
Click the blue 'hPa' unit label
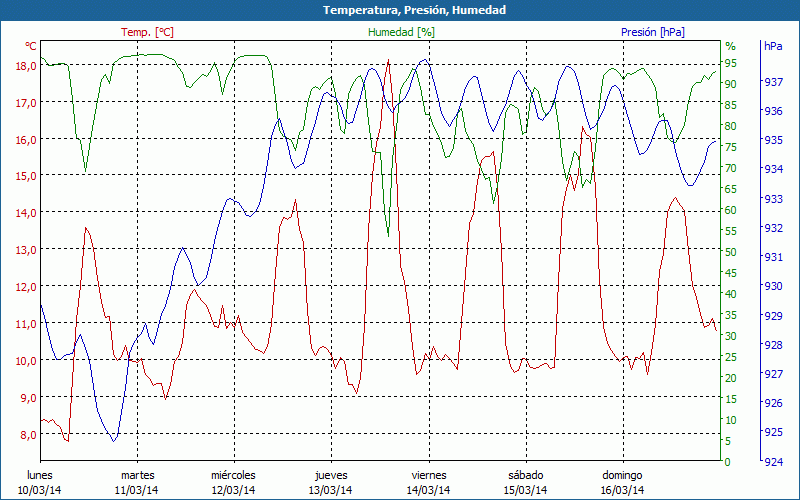773,46
